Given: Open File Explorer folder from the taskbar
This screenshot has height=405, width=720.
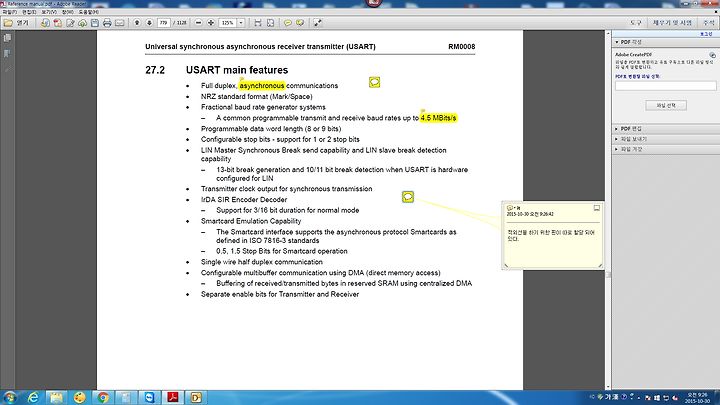Looking at the screenshot, I should 56,397.
